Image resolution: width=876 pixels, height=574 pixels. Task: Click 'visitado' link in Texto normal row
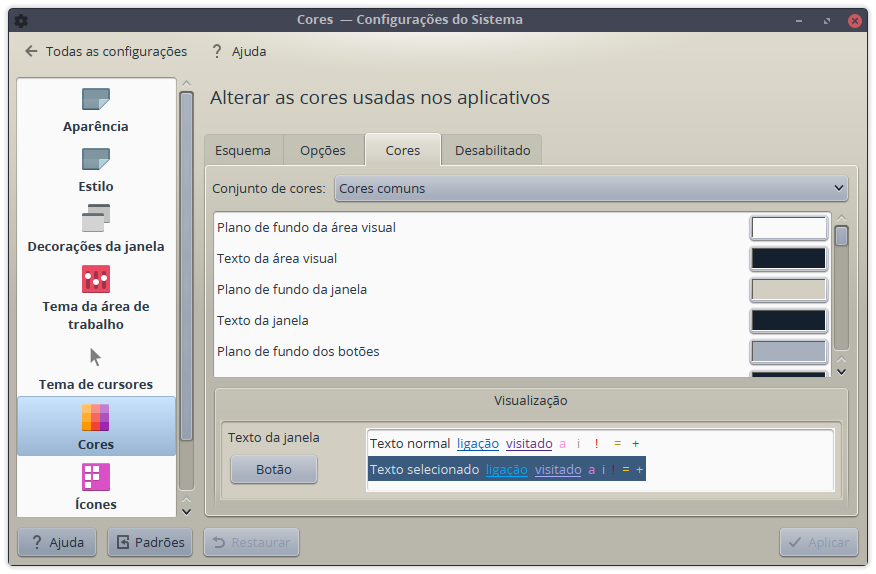(529, 444)
